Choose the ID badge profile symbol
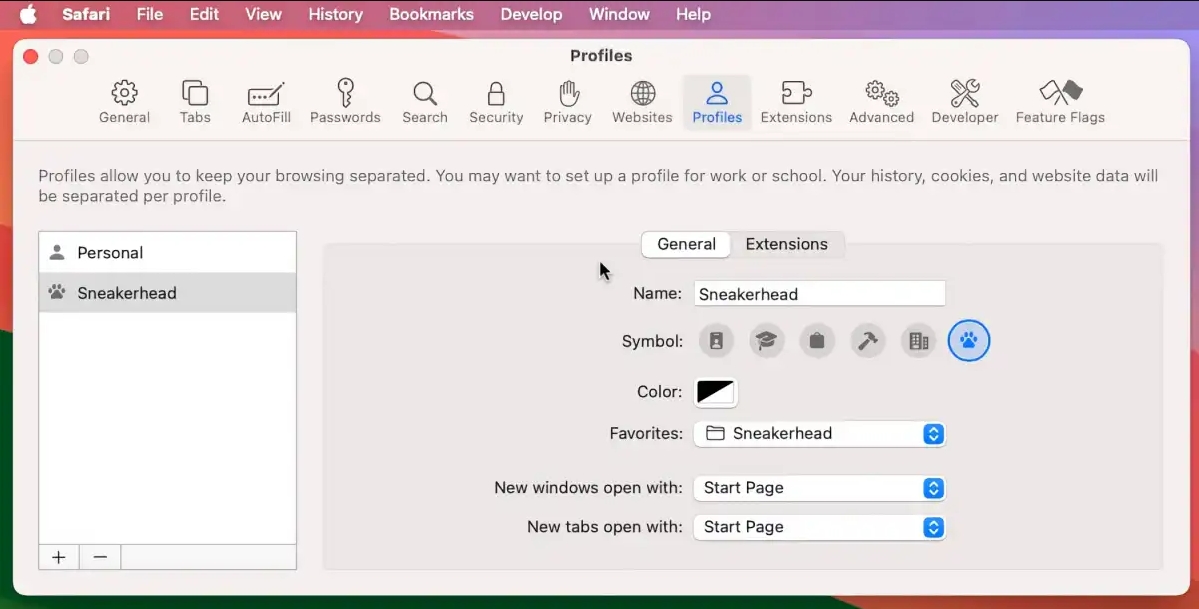This screenshot has width=1199, height=609. click(x=716, y=340)
